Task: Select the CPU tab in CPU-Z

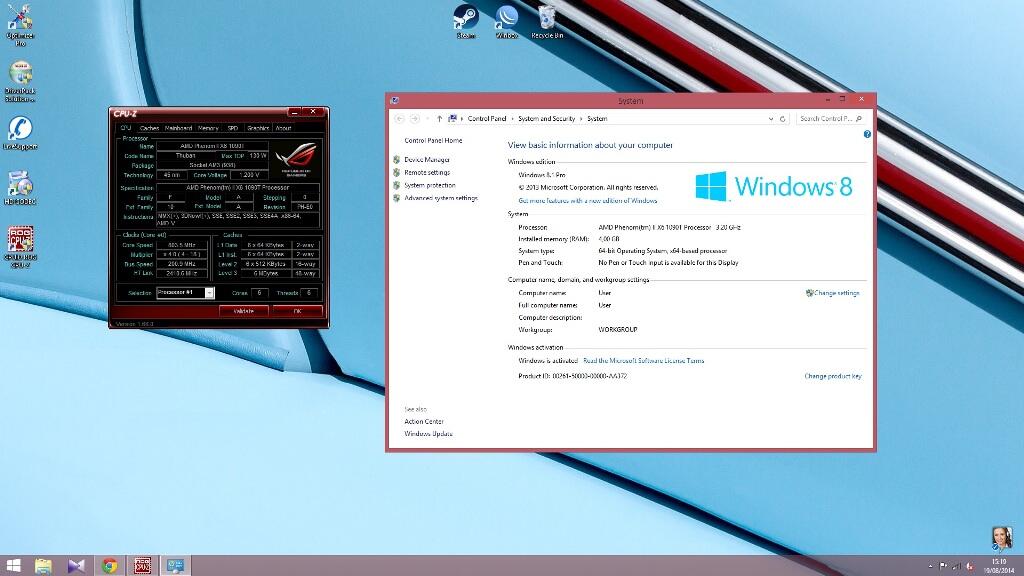Action: (x=125, y=128)
